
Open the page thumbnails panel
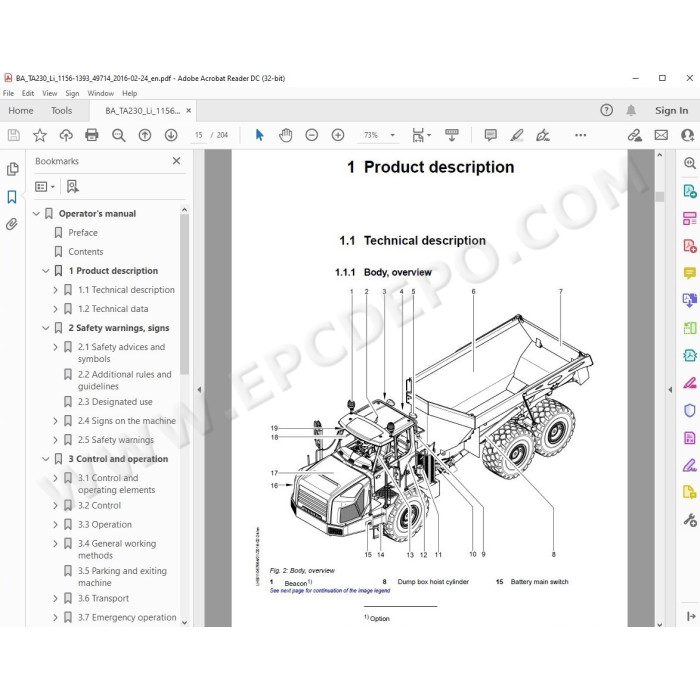tap(12, 169)
